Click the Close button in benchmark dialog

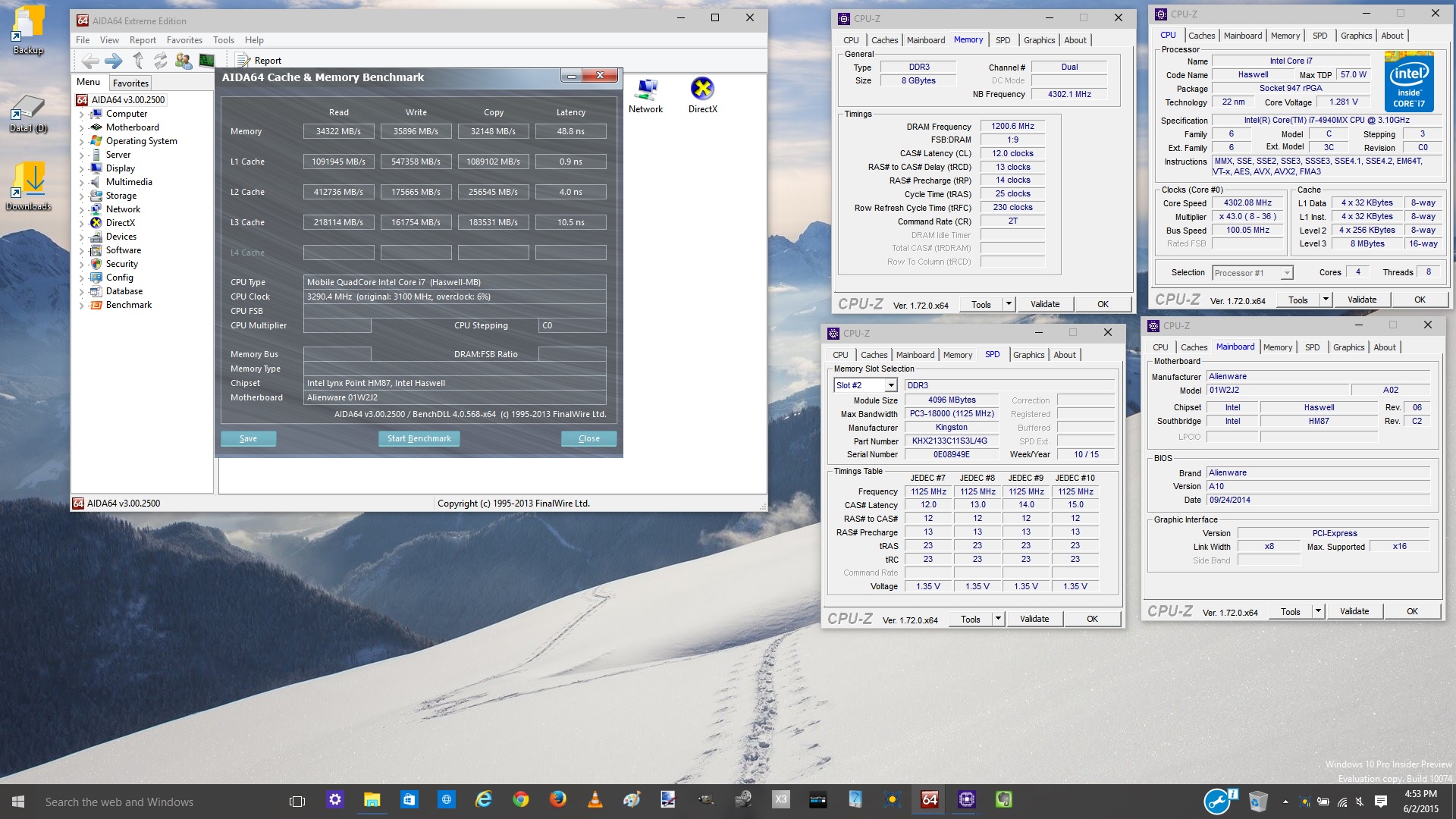pyautogui.click(x=588, y=438)
